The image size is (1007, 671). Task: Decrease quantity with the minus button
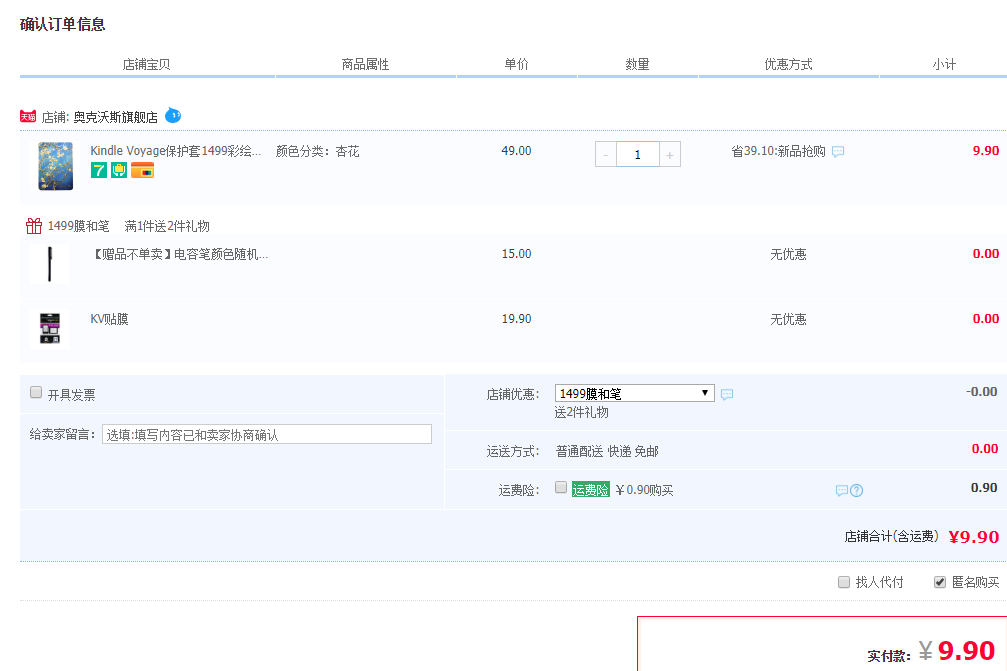point(606,155)
